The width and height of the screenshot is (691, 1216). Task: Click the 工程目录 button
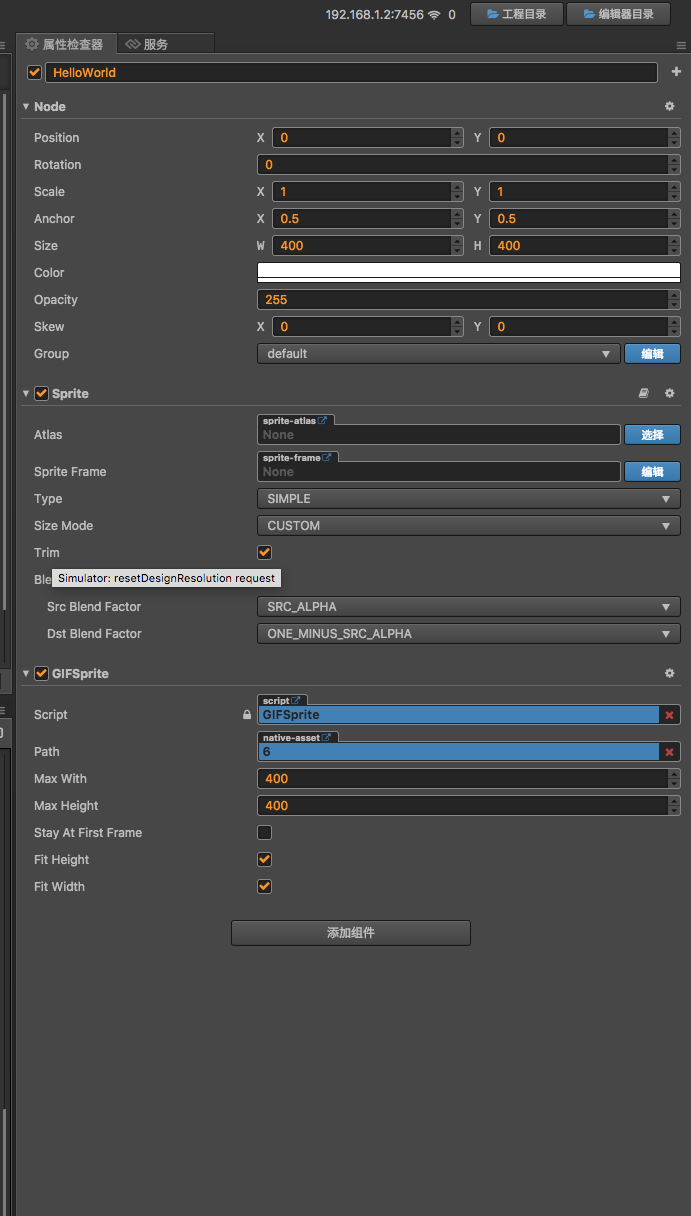click(517, 14)
